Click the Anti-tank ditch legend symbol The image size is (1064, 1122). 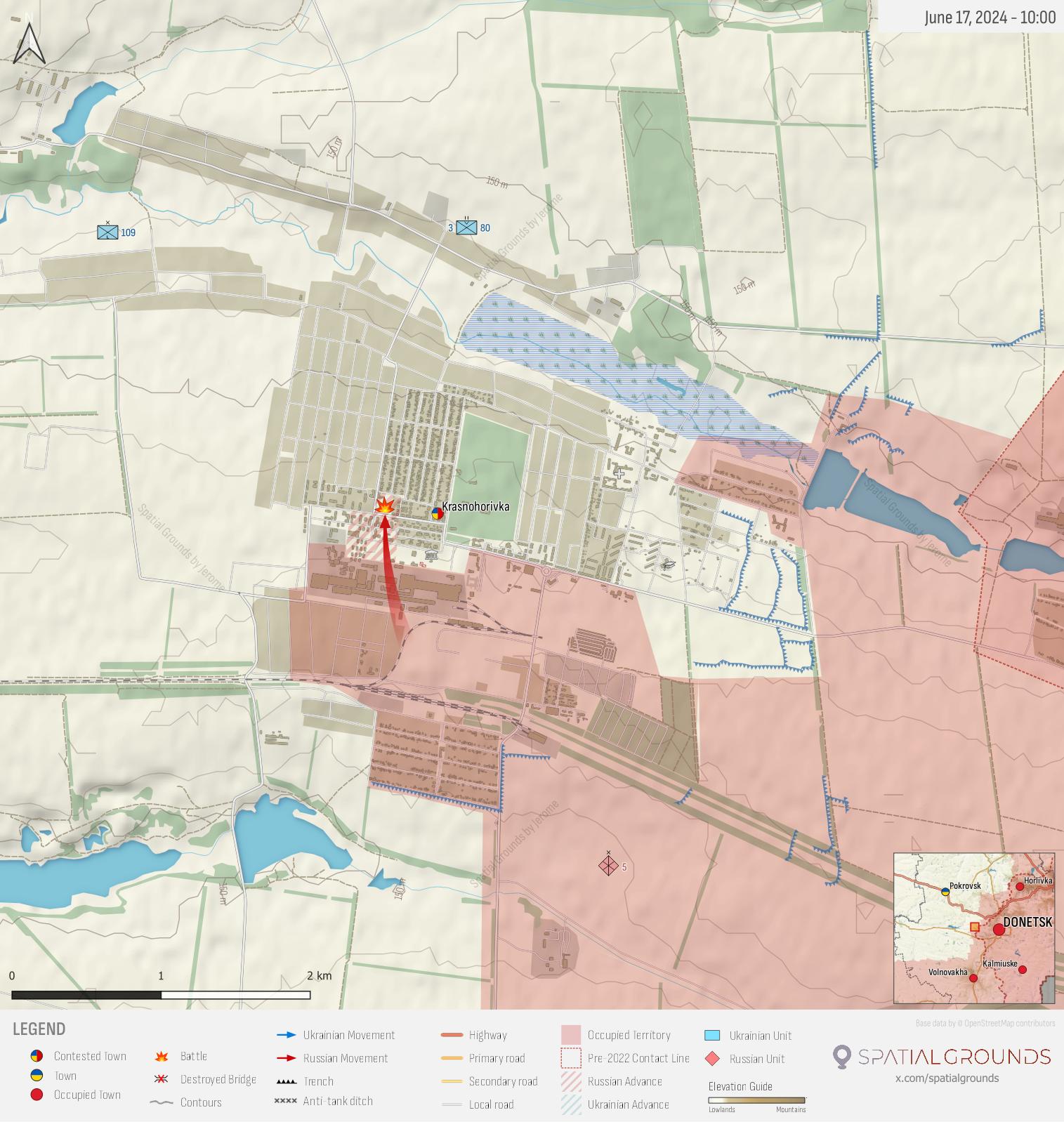tap(286, 1101)
